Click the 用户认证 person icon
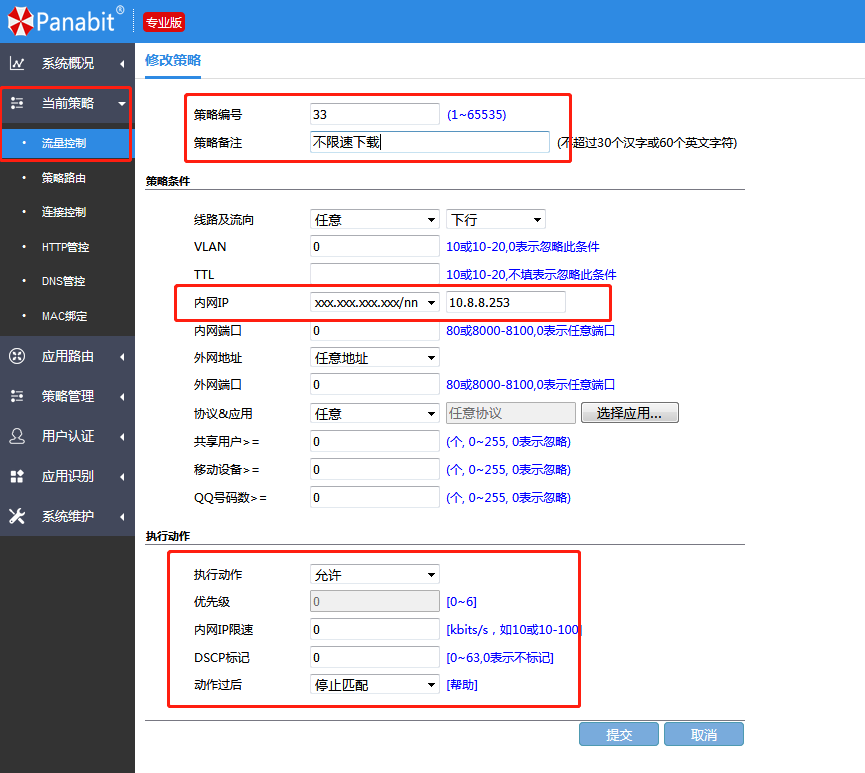865x773 pixels. click(x=17, y=436)
